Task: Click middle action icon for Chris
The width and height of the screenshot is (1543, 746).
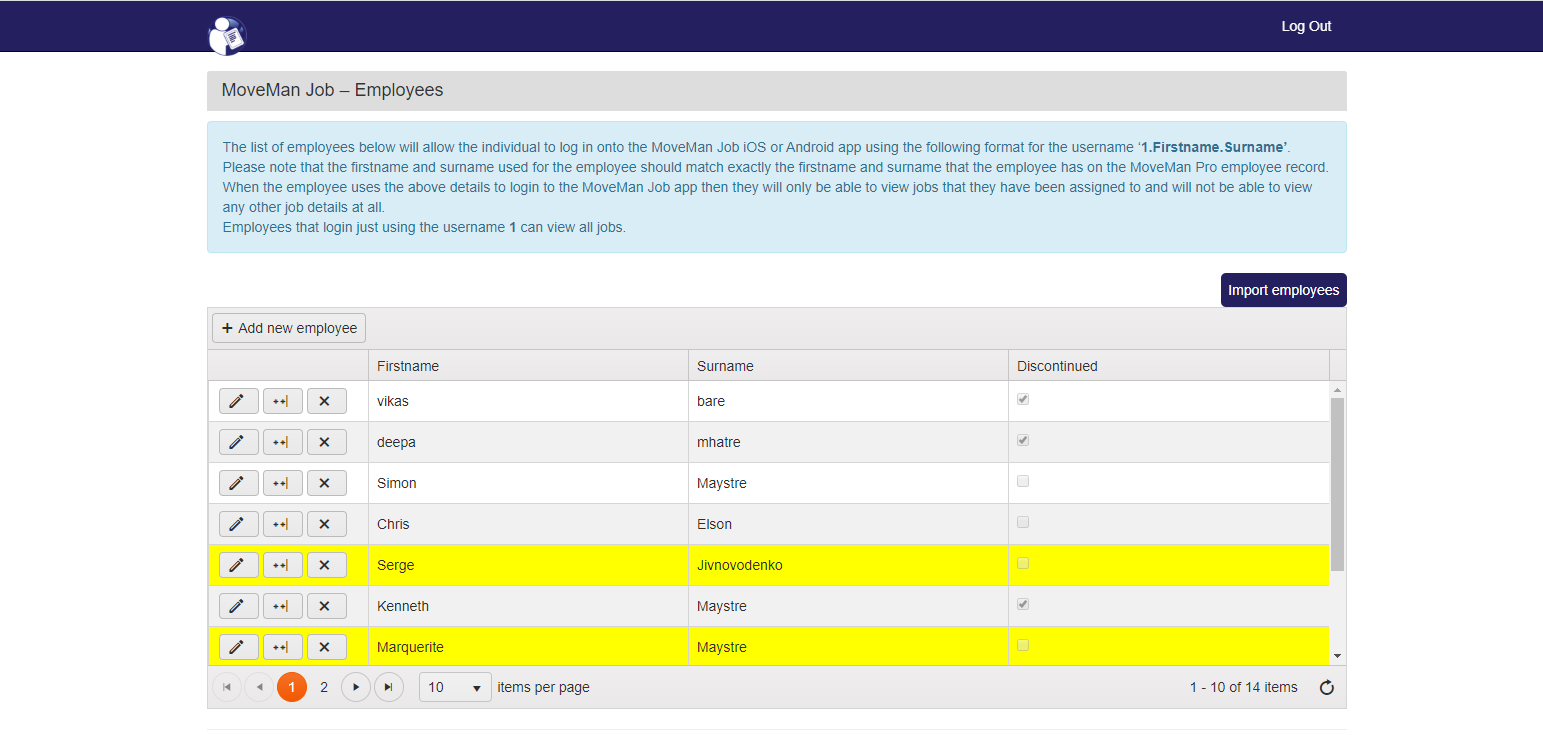Action: coord(283,524)
